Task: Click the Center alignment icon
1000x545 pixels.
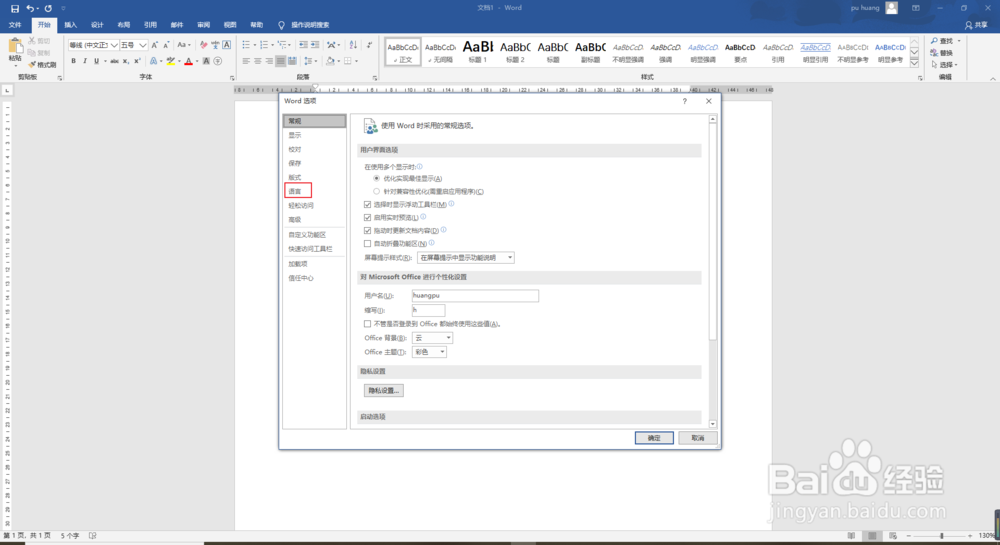Action: pos(258,61)
